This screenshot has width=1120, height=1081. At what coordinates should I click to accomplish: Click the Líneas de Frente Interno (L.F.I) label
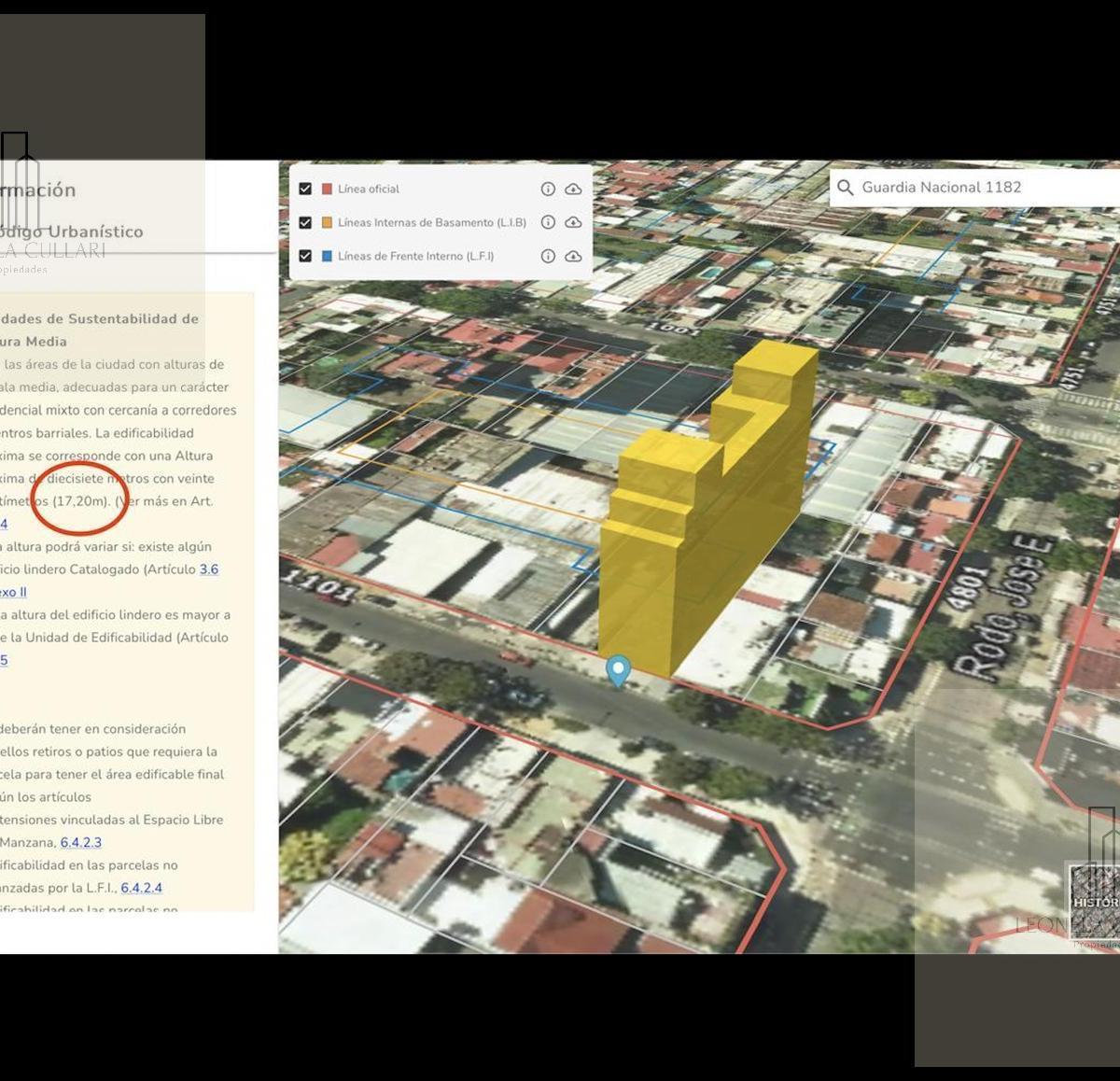[416, 256]
